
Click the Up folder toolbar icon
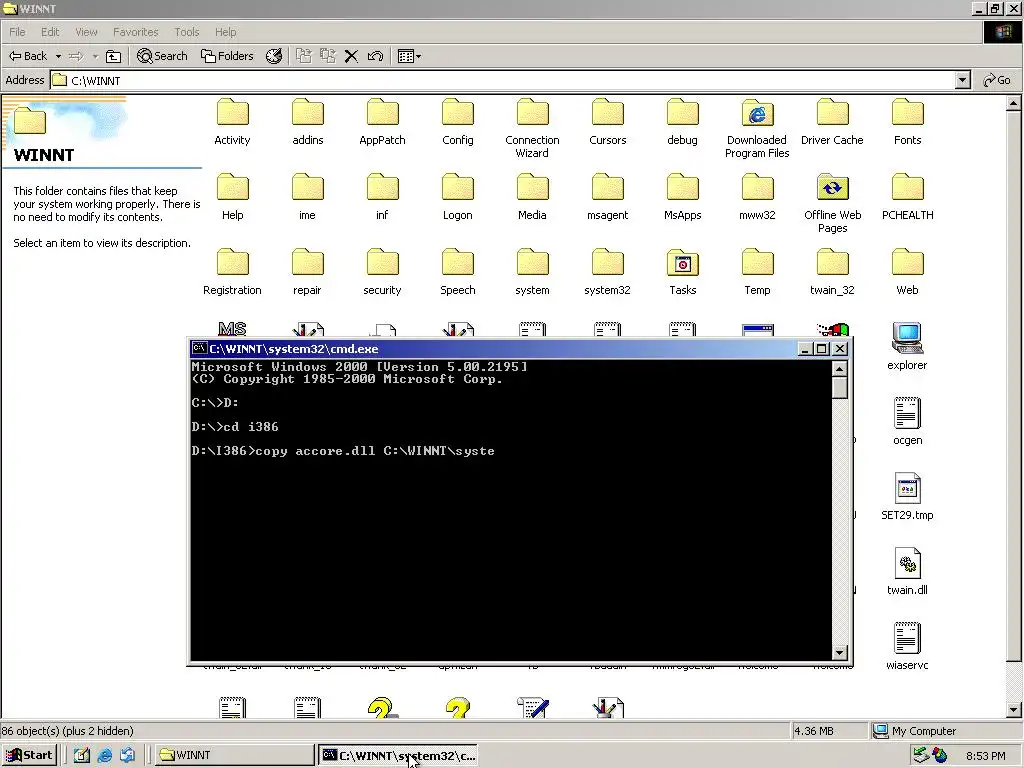(x=114, y=56)
